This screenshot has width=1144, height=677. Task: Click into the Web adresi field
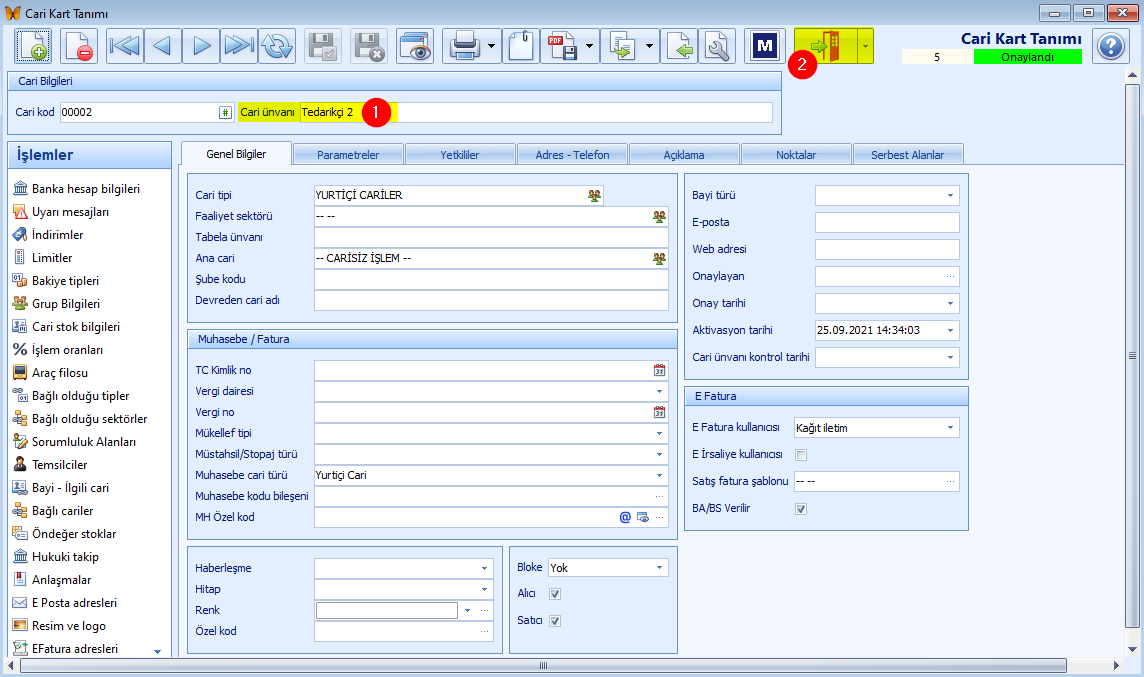coord(886,249)
